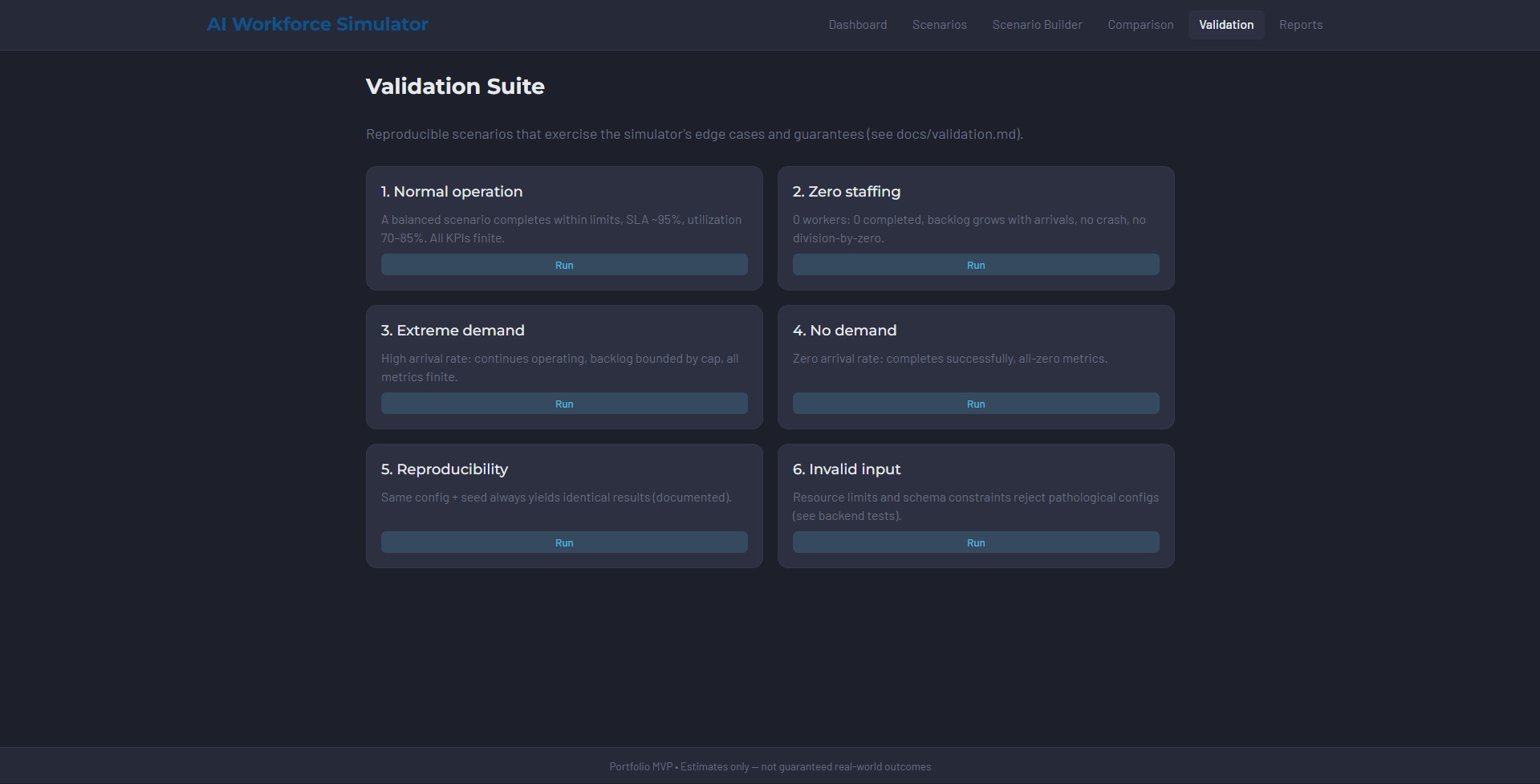Open the Comparison tab

click(x=1140, y=25)
